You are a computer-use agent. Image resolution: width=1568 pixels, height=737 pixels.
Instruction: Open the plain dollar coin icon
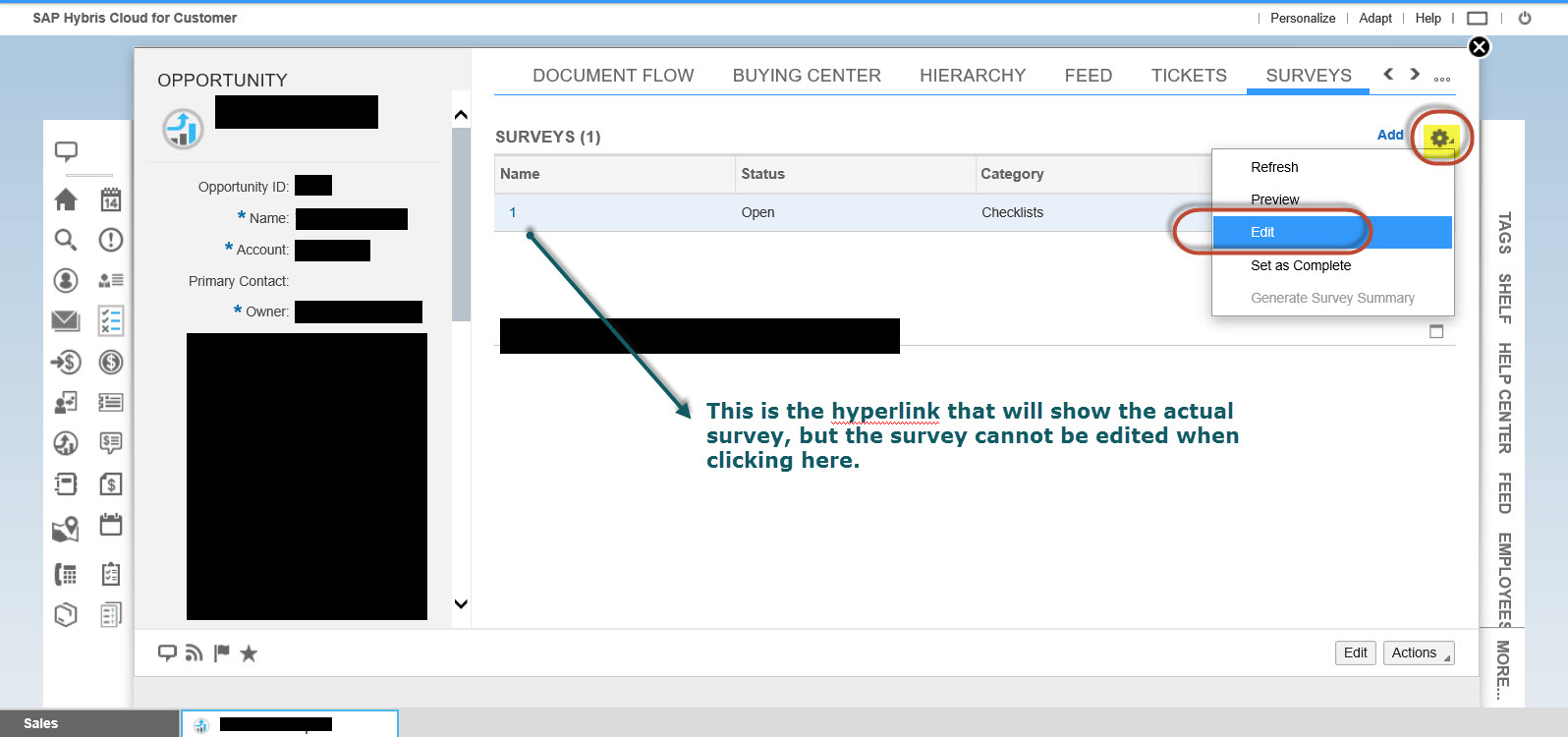tap(111, 363)
